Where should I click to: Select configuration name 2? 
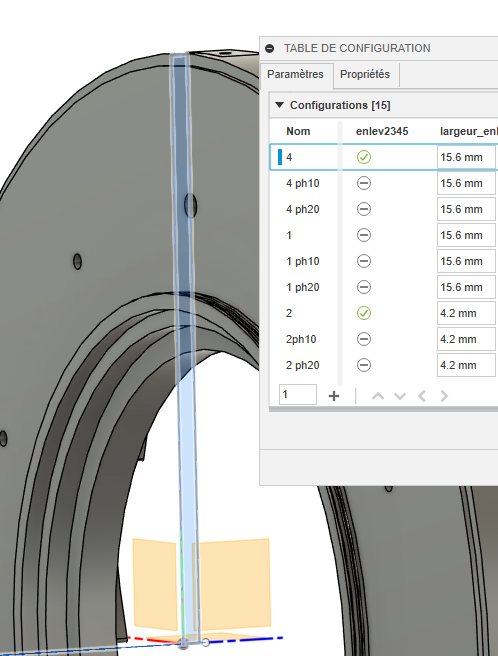click(x=289, y=313)
